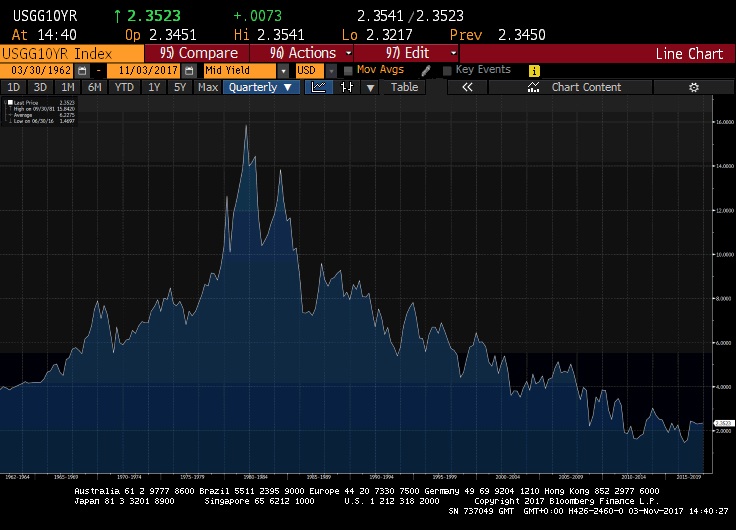The height and width of the screenshot is (530, 736).
Task: Click the yellow info icon
Action: click(534, 71)
